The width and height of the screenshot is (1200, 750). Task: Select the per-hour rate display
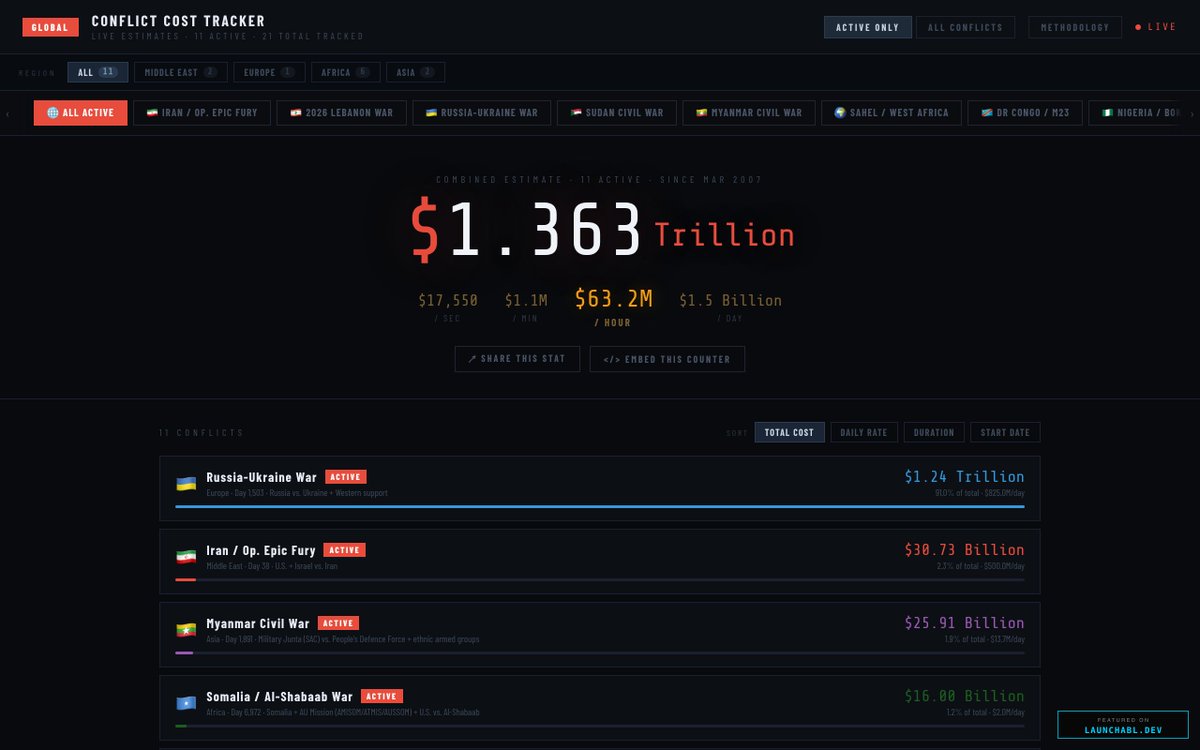coord(613,306)
